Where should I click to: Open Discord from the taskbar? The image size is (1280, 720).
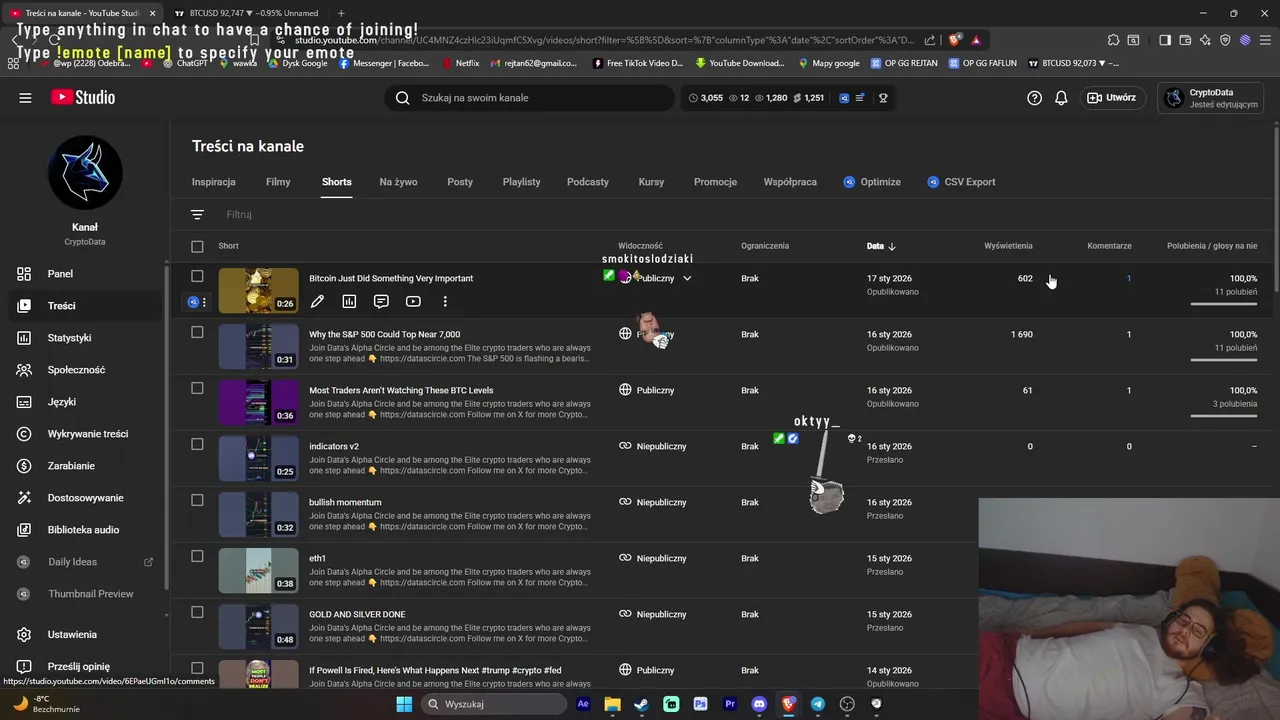point(759,704)
